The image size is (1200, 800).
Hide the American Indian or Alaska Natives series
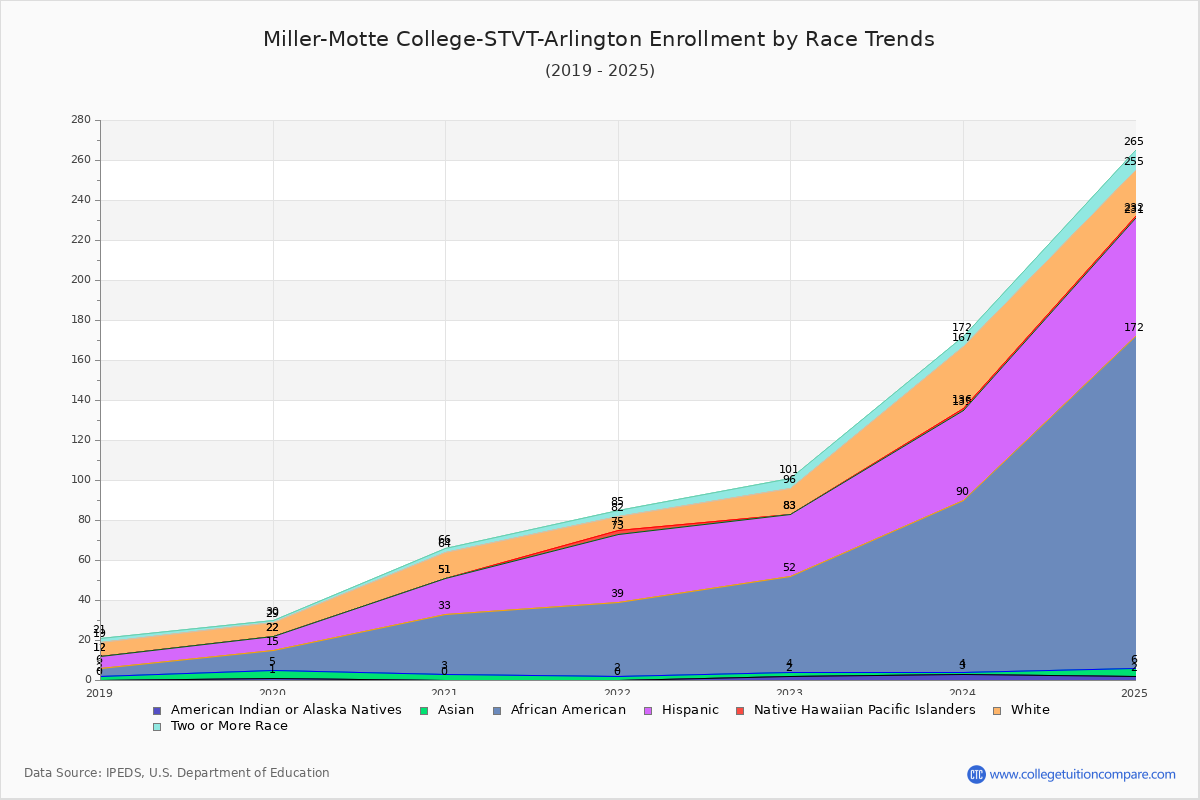click(286, 710)
